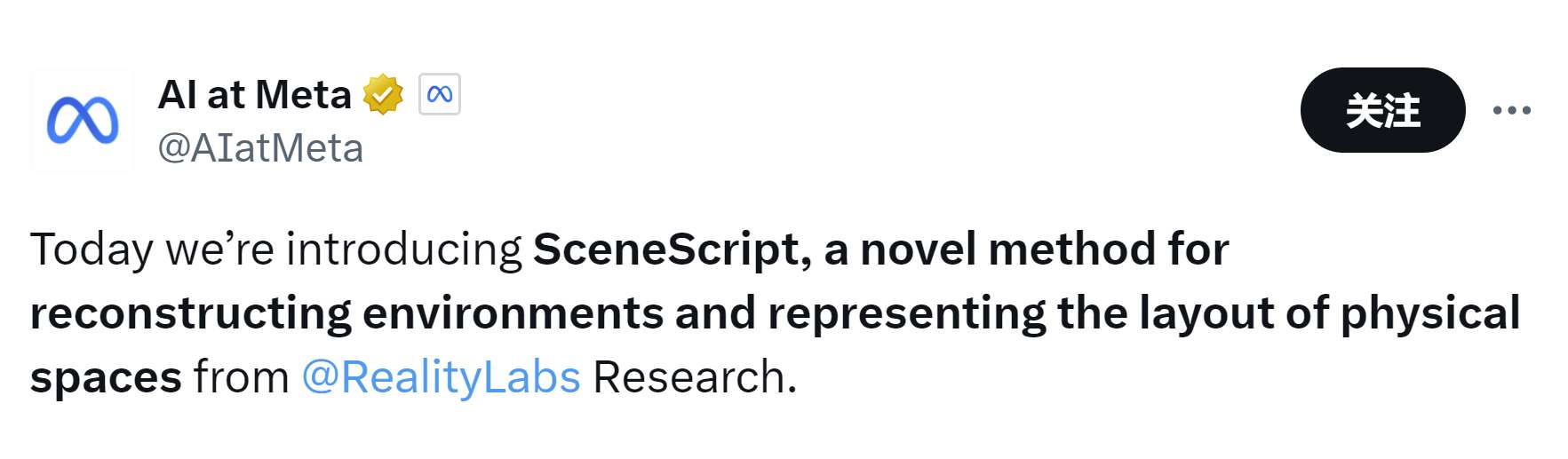Click the AI at Meta display name
The width and height of the screenshot is (1568, 459).
254,94
